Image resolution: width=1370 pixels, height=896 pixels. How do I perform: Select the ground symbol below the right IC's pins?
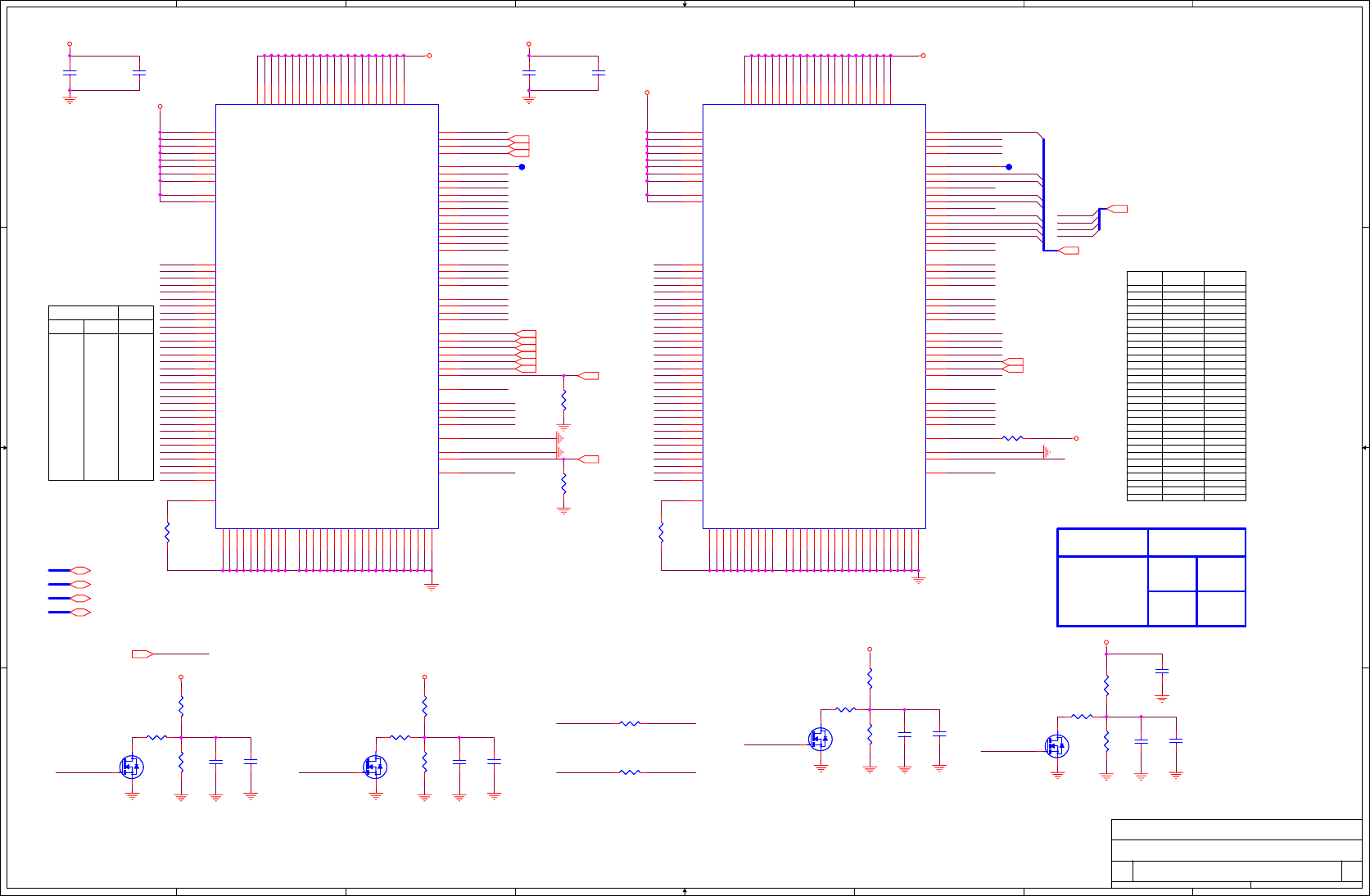tap(919, 579)
